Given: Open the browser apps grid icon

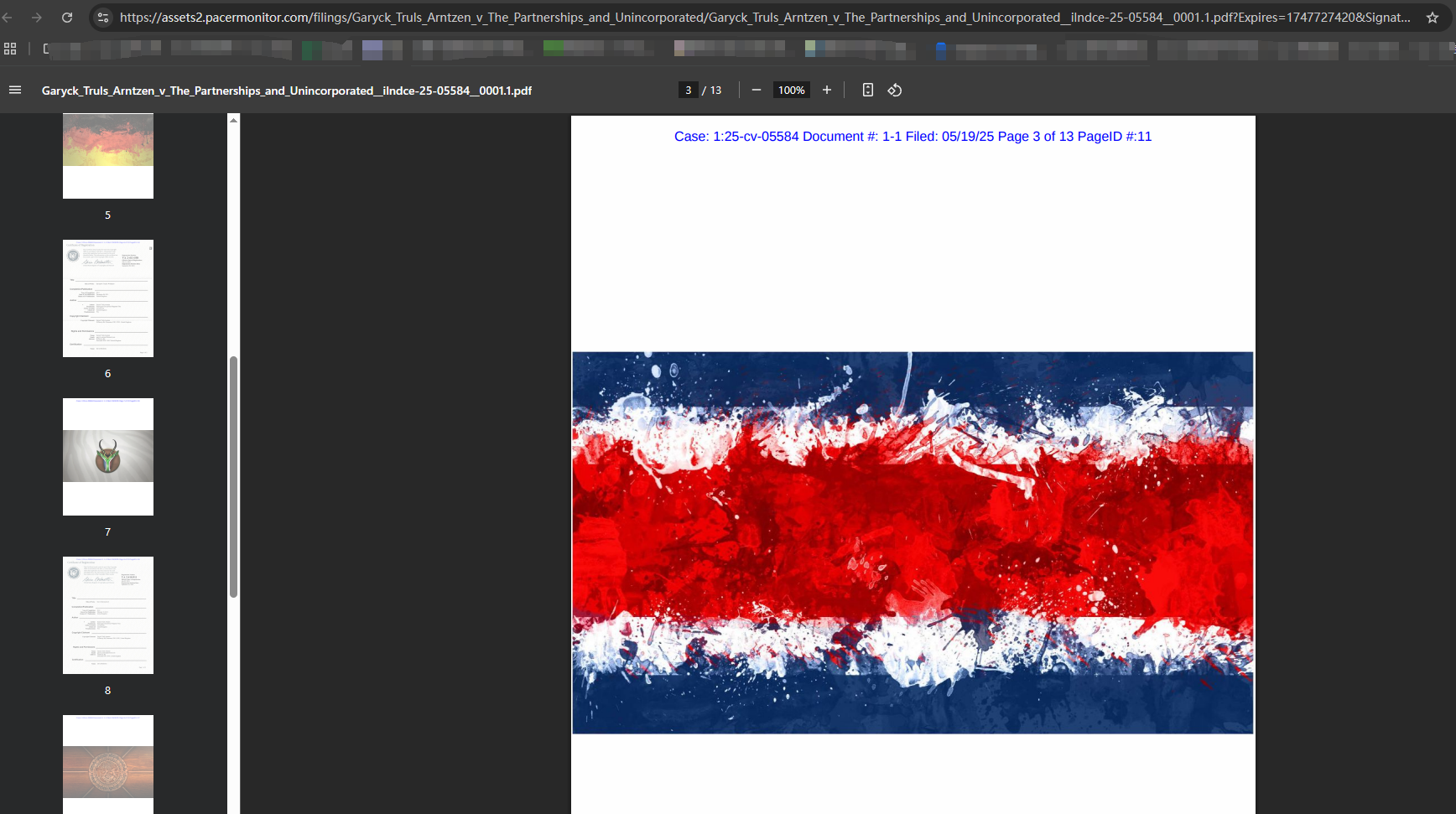Looking at the screenshot, I should click(10, 49).
